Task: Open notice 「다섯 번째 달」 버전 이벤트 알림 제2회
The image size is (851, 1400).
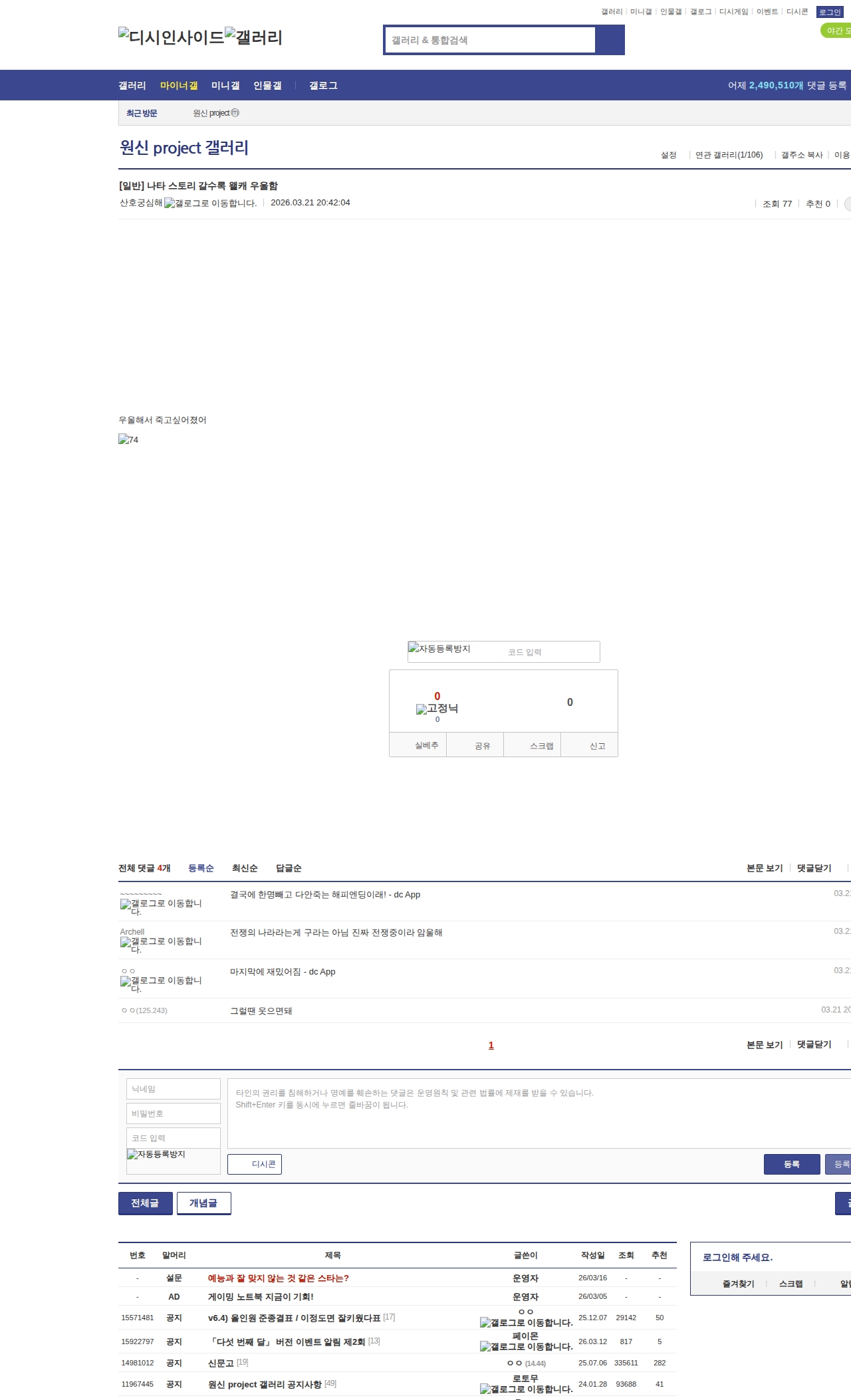Action: [x=287, y=1342]
